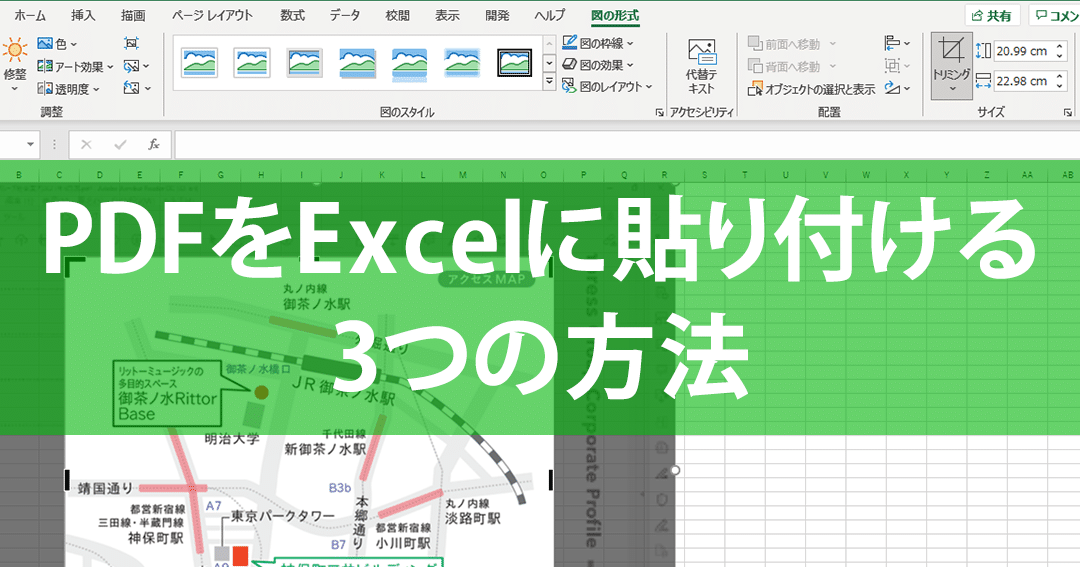Click the 修整 (Corrections) sun icon
Screen dimensions: 1080x567
pos(15,50)
